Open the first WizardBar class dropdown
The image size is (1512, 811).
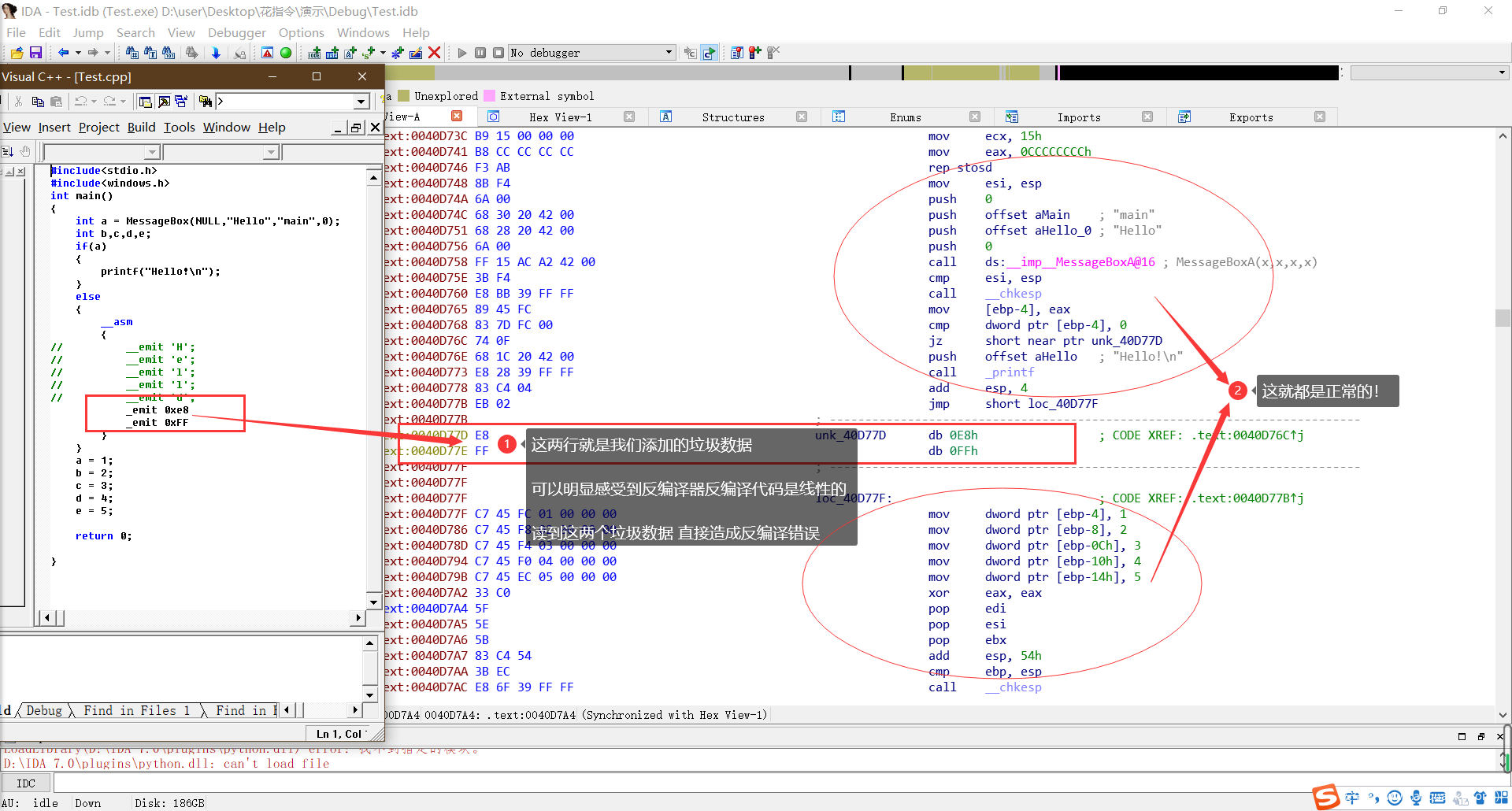click(153, 152)
